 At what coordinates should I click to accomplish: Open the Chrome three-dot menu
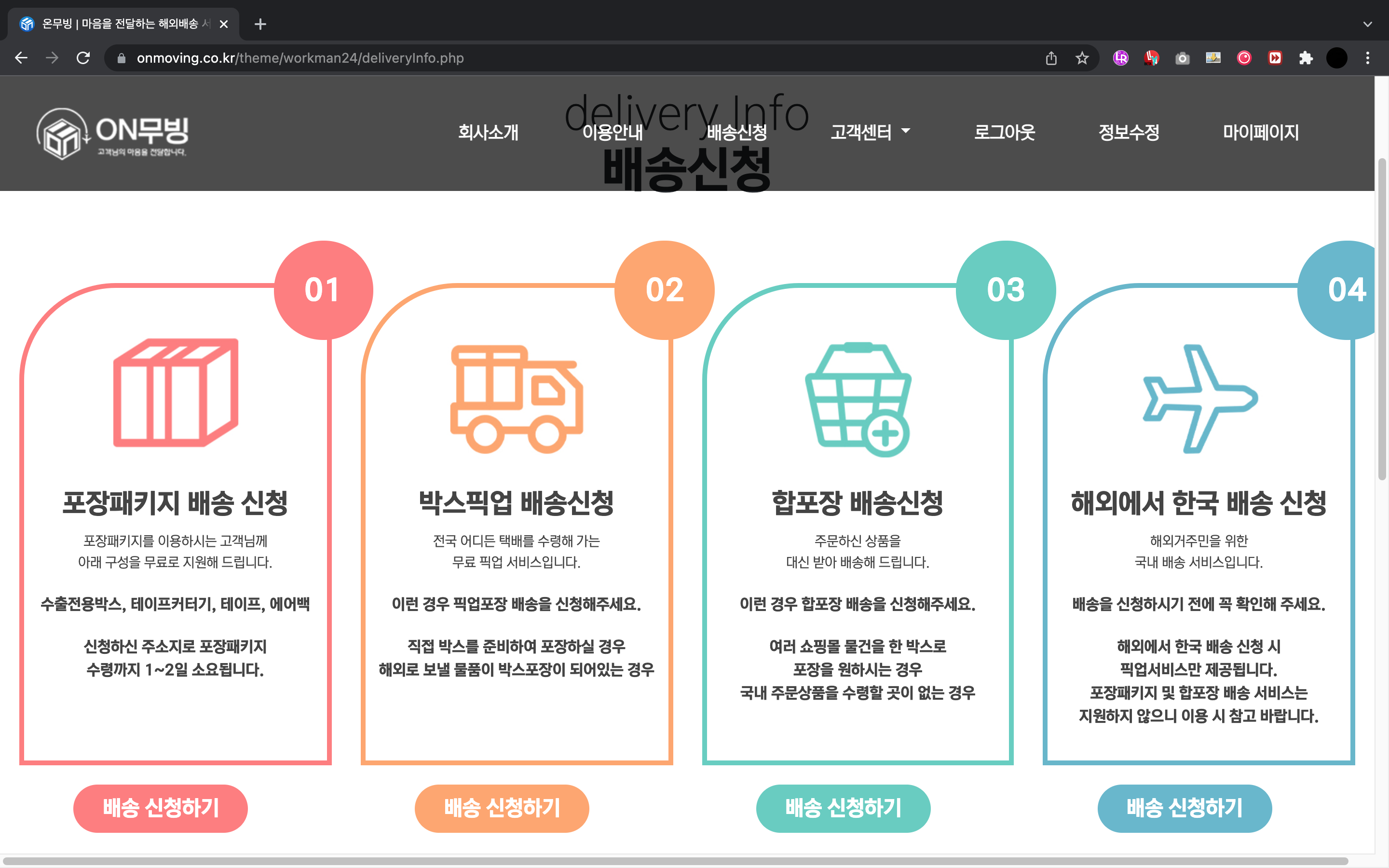click(1368, 58)
